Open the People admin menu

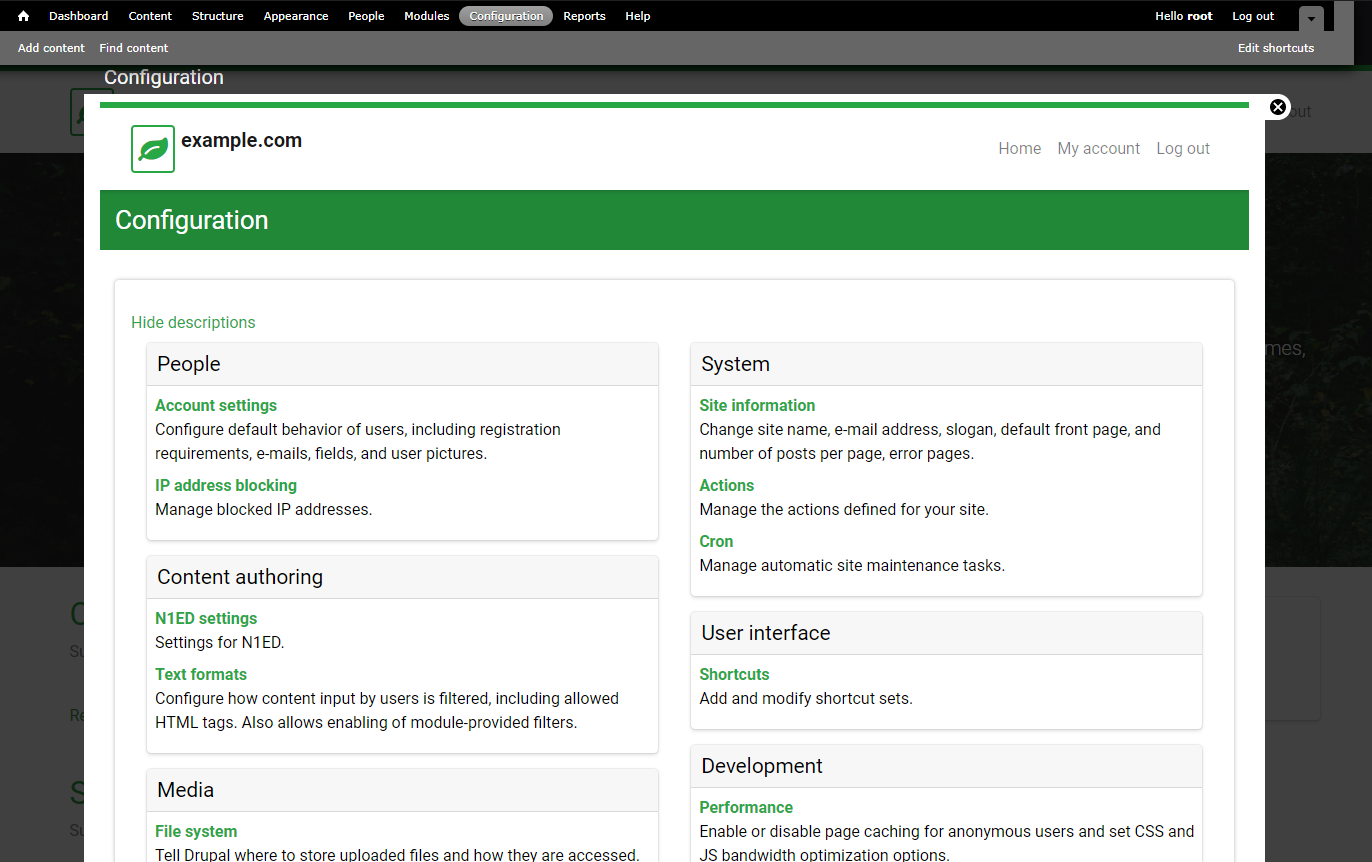366,16
